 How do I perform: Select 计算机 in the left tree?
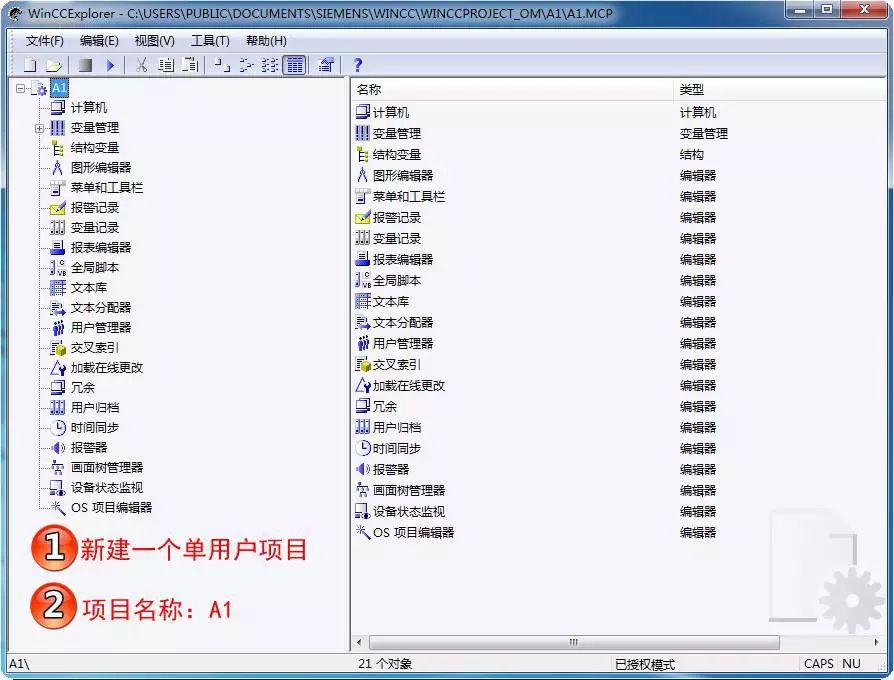[x=88, y=108]
